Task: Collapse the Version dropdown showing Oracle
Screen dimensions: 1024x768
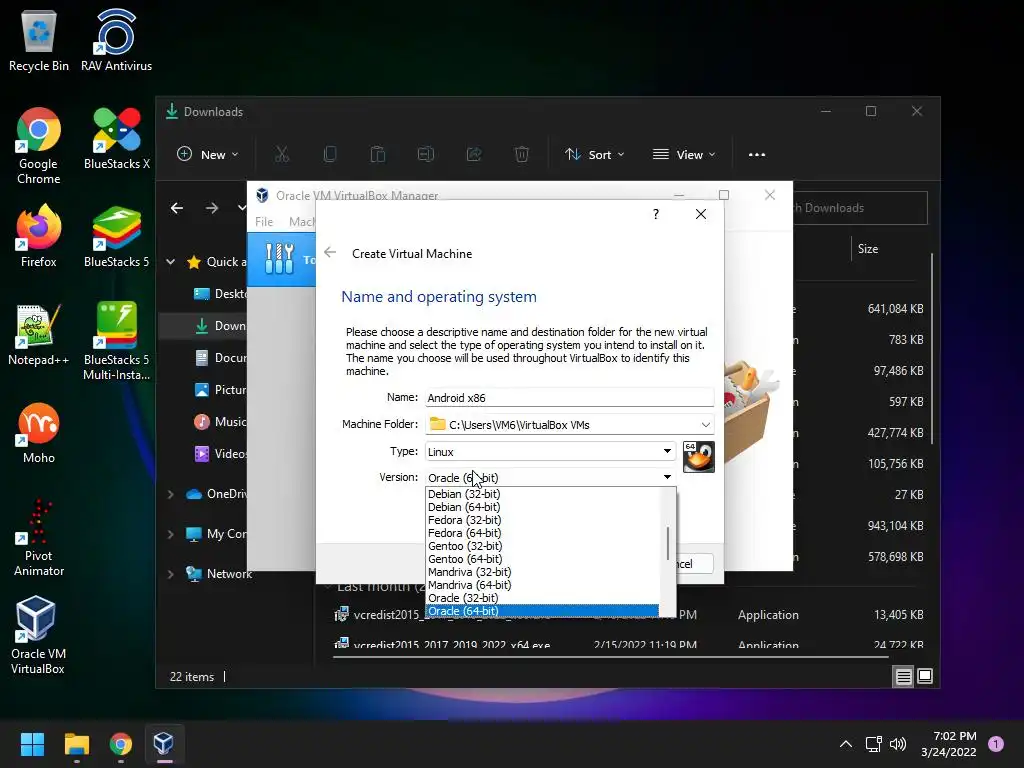Action: click(x=667, y=477)
